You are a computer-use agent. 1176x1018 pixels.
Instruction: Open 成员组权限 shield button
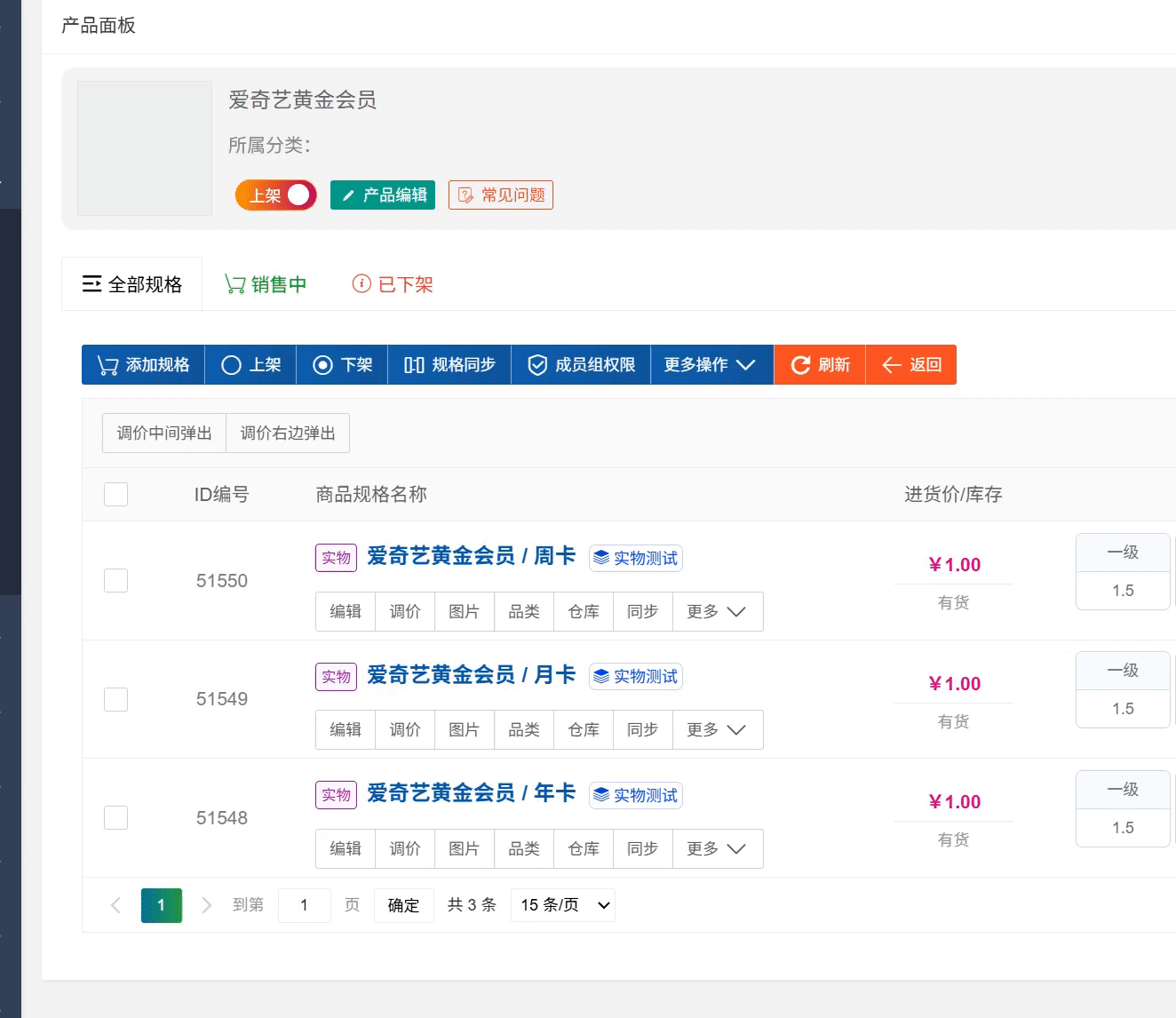(x=581, y=365)
